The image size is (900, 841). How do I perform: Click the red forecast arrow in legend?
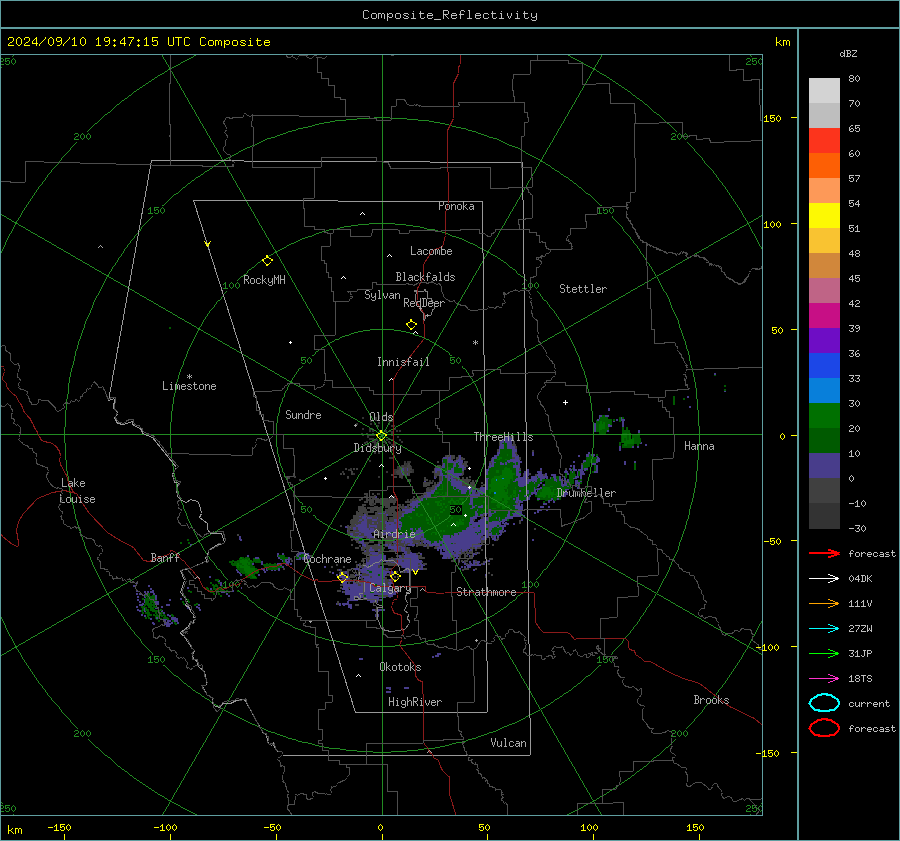pyautogui.click(x=824, y=553)
